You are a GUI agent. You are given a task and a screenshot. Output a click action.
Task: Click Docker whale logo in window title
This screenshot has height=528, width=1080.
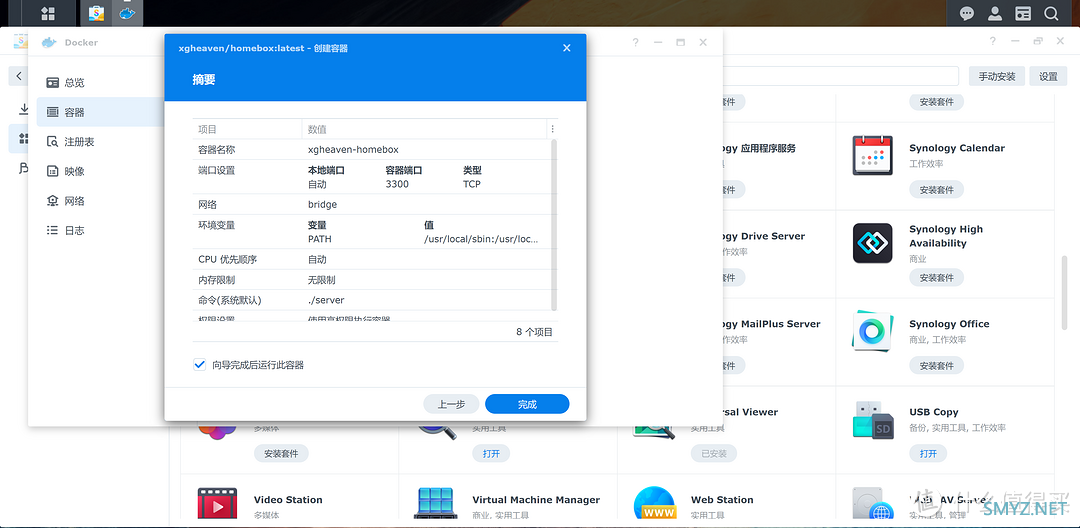49,42
